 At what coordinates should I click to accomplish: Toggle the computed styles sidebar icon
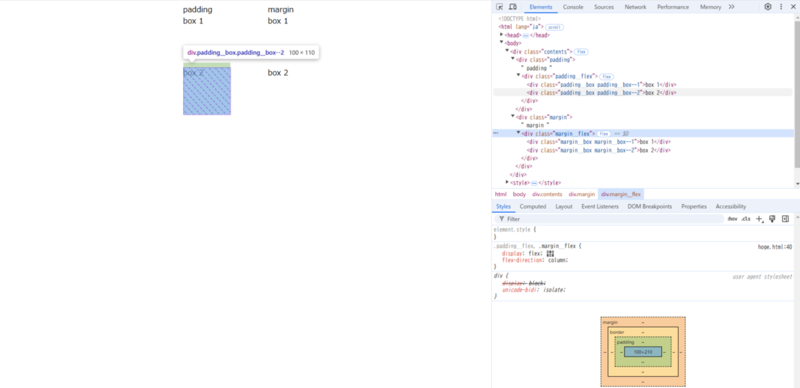pyautogui.click(x=785, y=219)
